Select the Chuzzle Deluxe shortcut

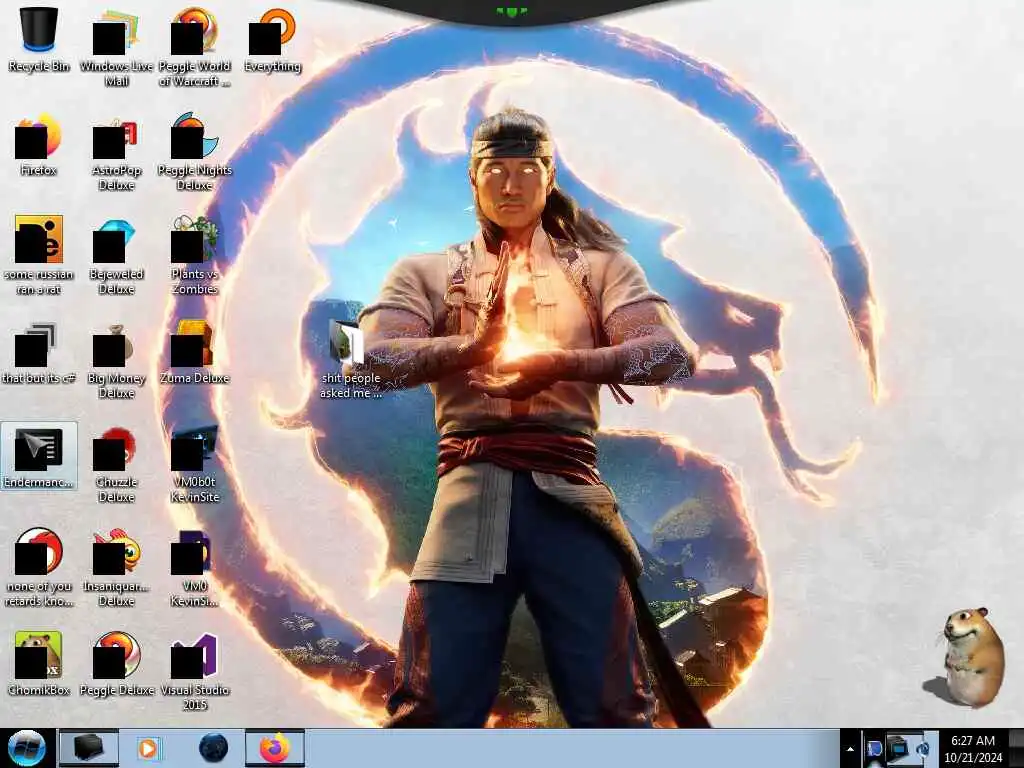tap(116, 464)
